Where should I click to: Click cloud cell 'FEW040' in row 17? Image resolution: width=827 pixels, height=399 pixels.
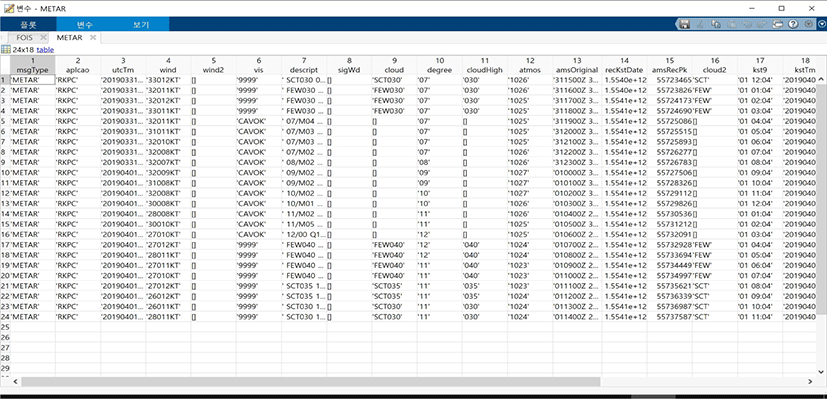coord(394,245)
